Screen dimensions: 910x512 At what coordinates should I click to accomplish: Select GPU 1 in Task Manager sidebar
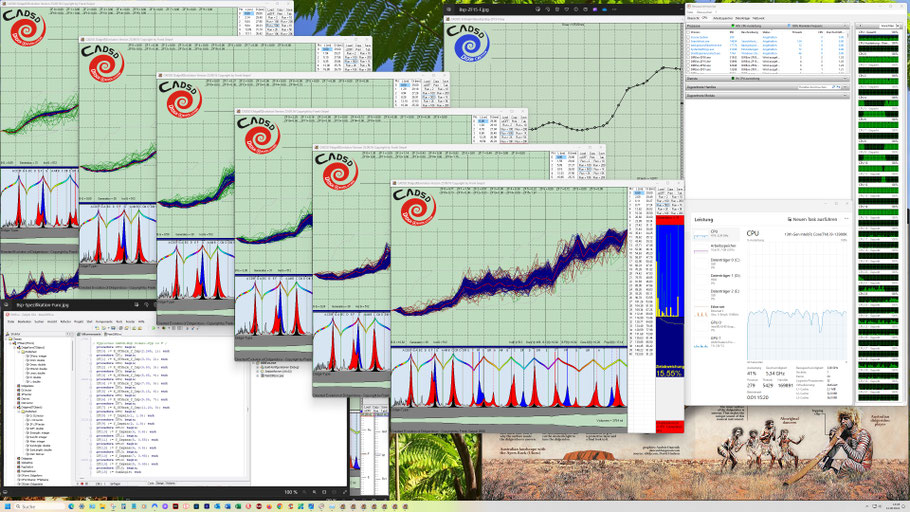tap(717, 342)
